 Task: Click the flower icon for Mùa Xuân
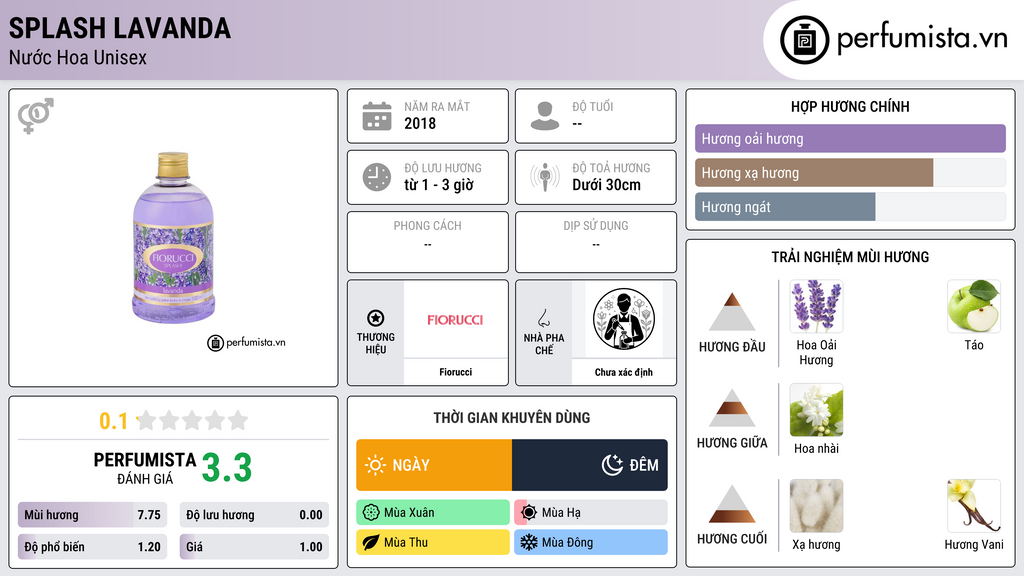(371, 513)
